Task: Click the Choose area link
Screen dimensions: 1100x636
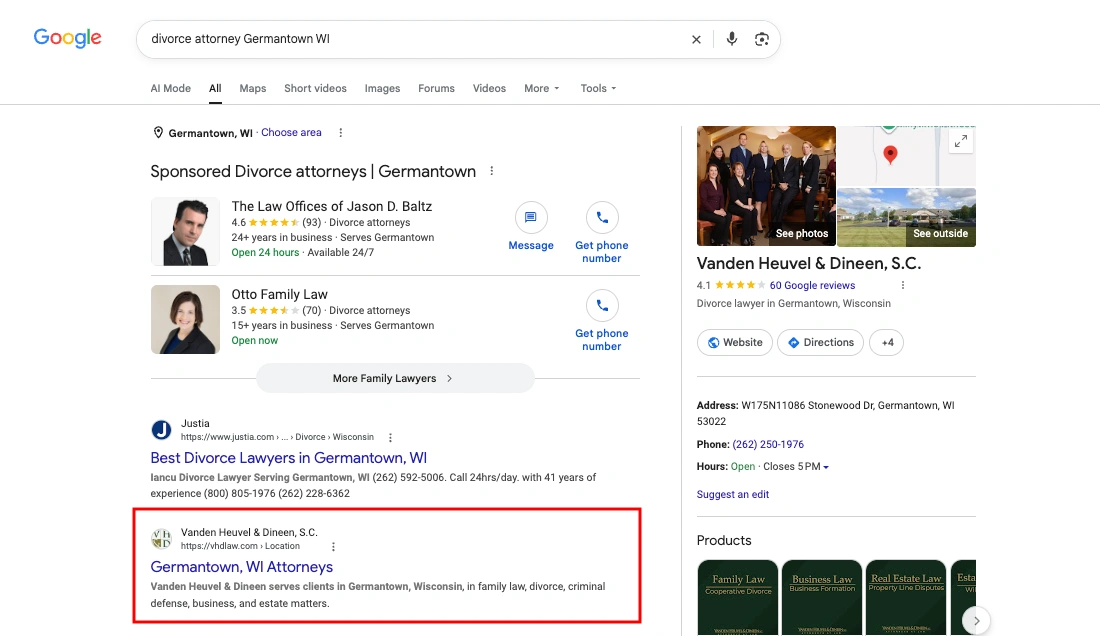Action: point(291,133)
